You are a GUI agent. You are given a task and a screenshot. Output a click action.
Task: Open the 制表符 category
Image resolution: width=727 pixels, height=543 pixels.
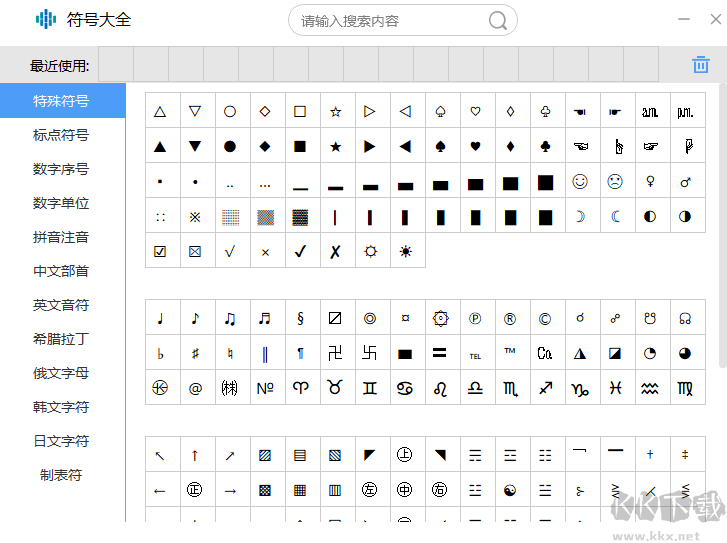click(x=63, y=475)
